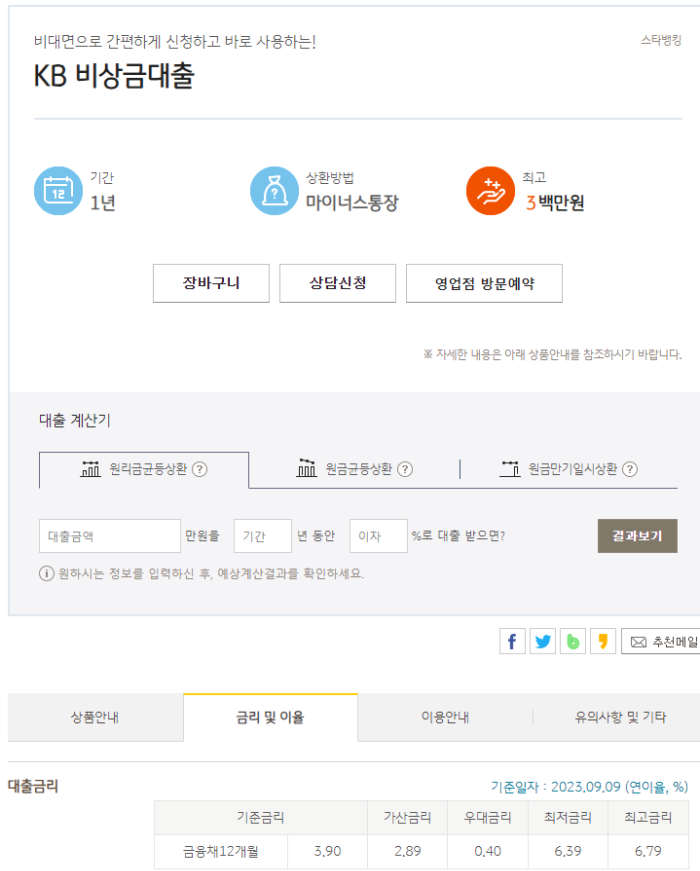Click the KB 비상금대출 title

114,76
